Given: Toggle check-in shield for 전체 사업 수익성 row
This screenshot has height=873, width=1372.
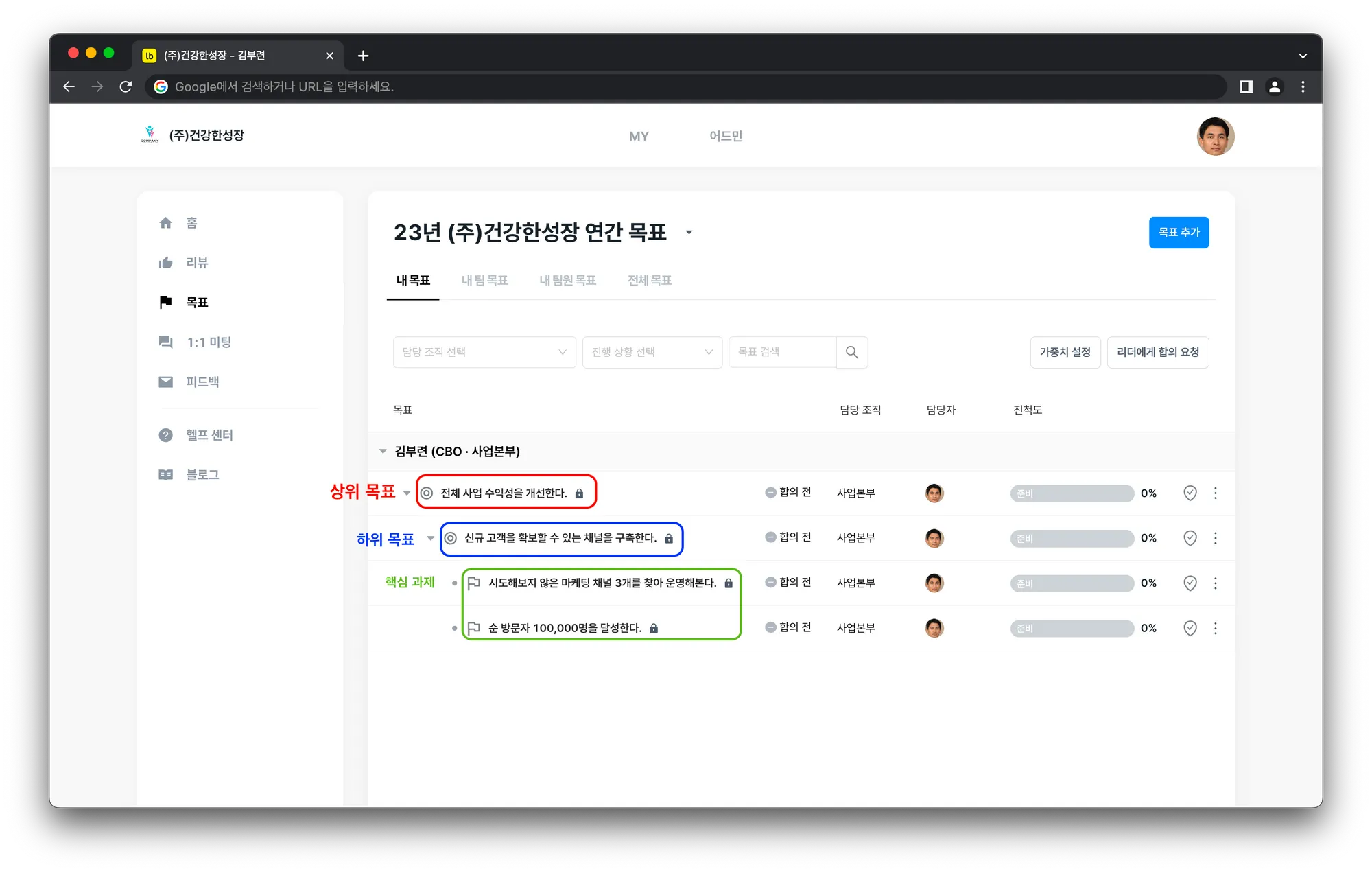Looking at the screenshot, I should pos(1190,493).
